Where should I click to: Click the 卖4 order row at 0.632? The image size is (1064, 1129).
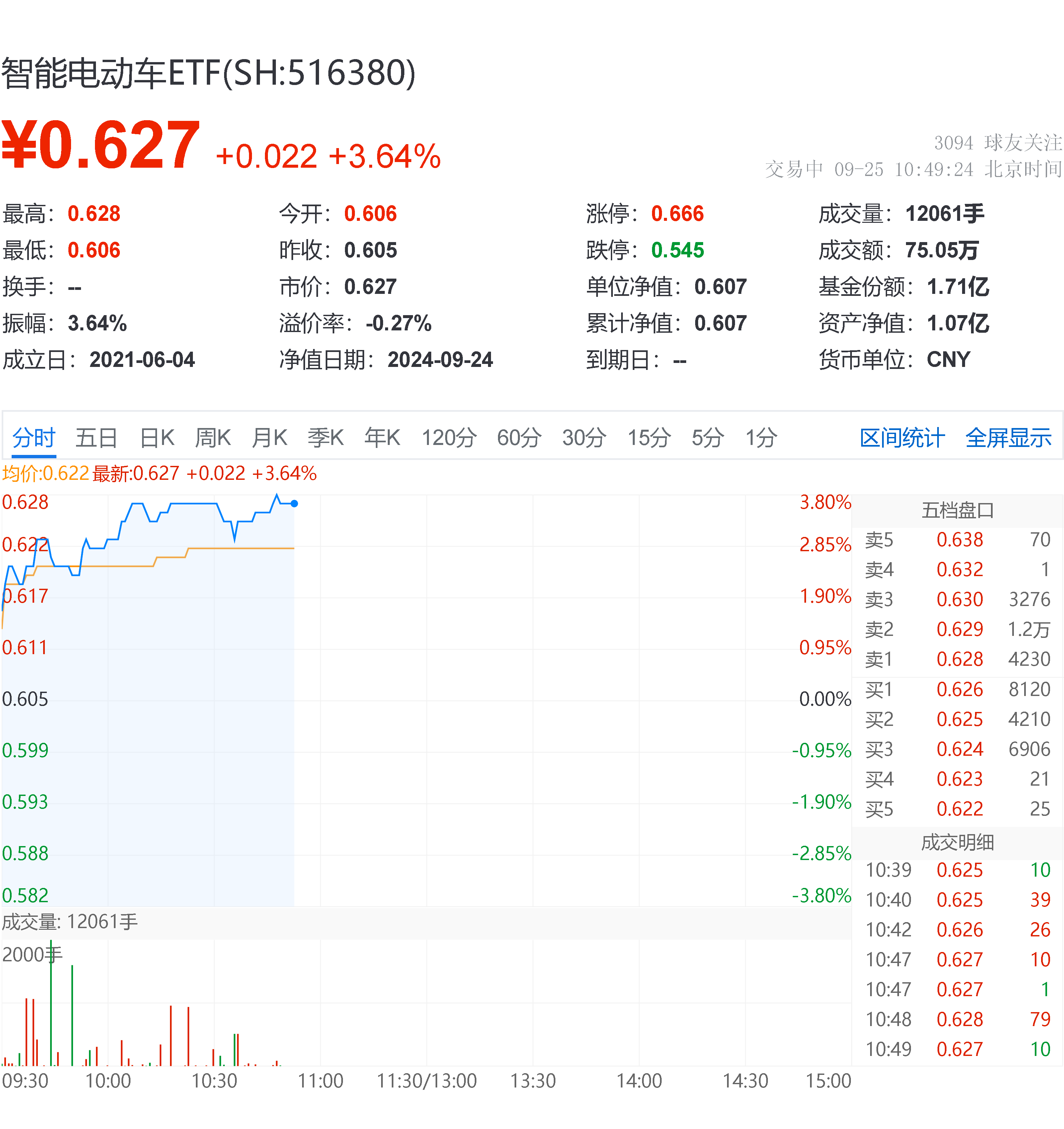tap(957, 569)
